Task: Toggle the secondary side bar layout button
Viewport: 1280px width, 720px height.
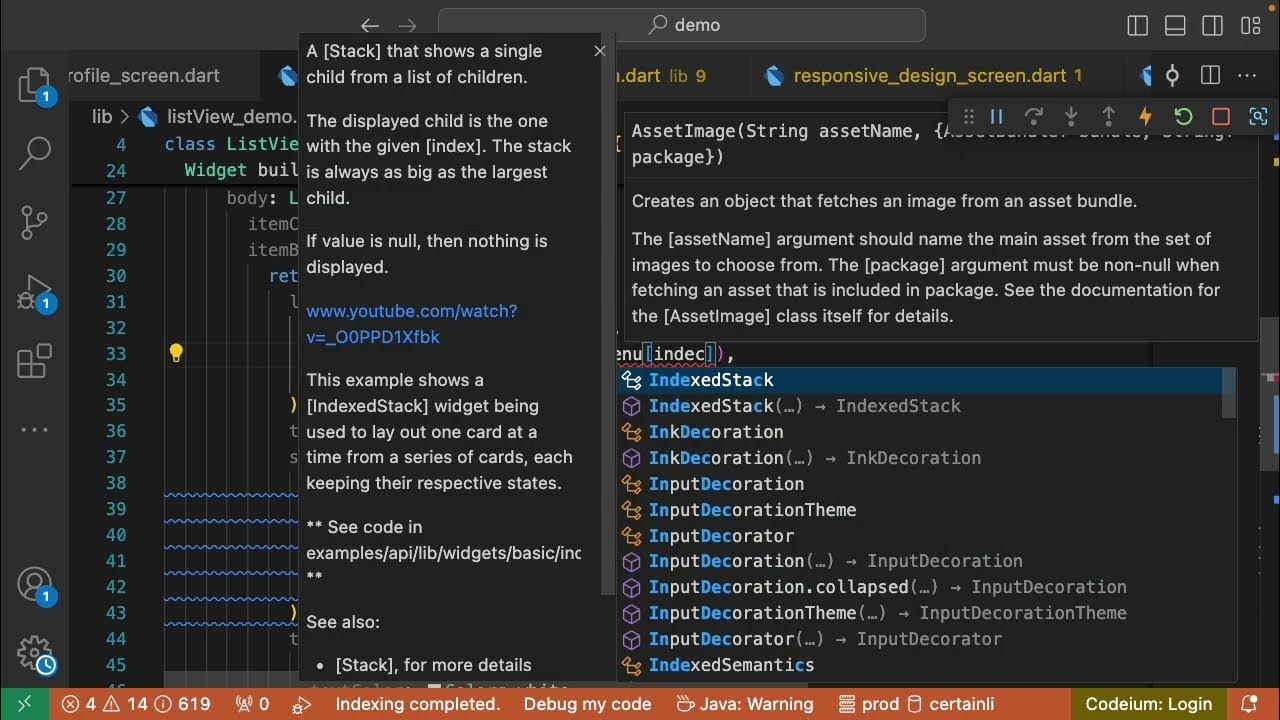Action: (x=1212, y=25)
